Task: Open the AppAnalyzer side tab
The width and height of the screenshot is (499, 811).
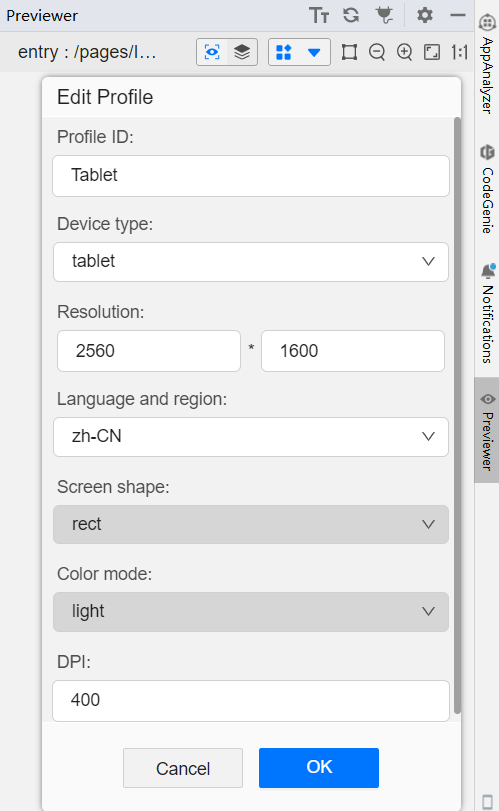Action: click(487, 64)
